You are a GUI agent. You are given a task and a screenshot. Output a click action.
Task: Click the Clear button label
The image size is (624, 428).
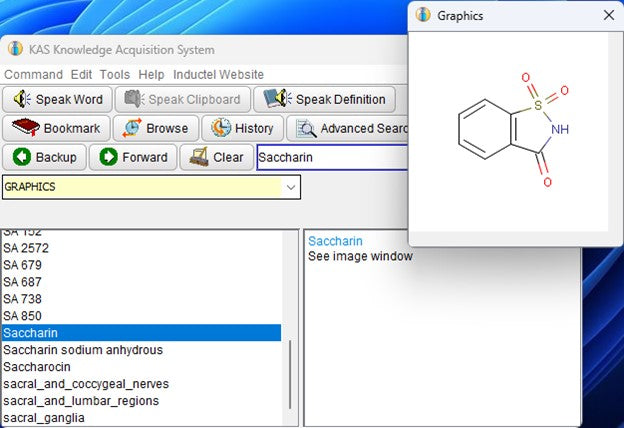tap(228, 157)
